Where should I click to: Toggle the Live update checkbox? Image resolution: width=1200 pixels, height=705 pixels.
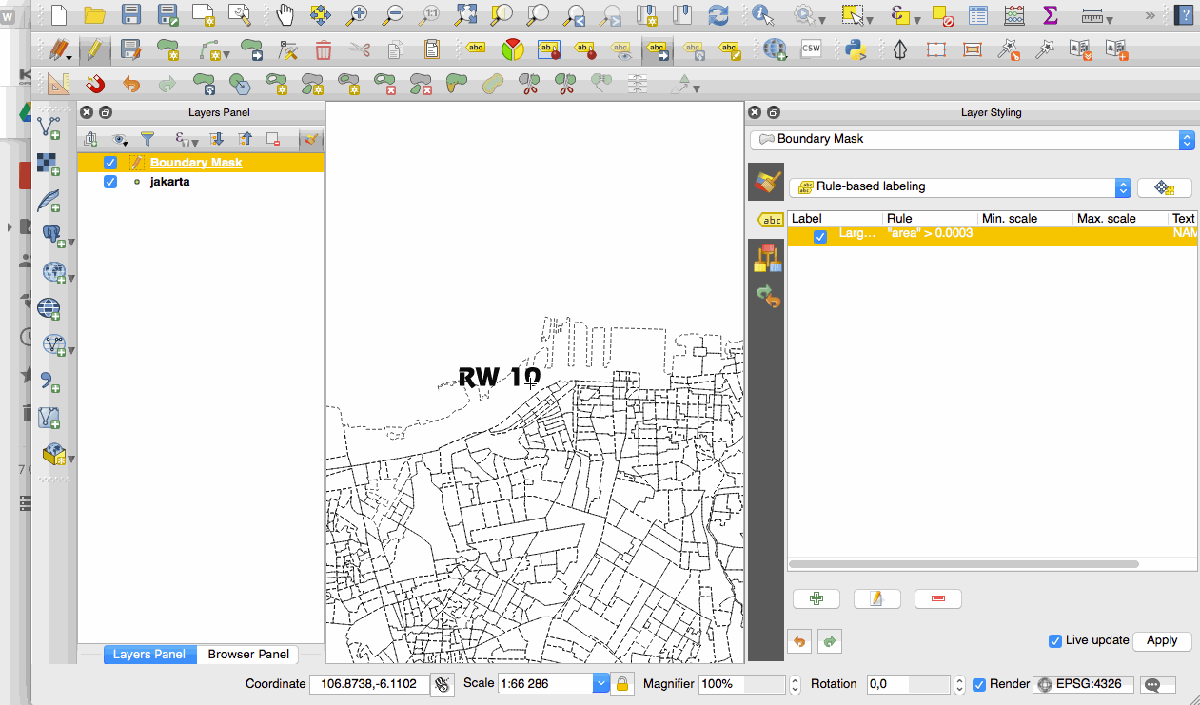click(x=1055, y=640)
